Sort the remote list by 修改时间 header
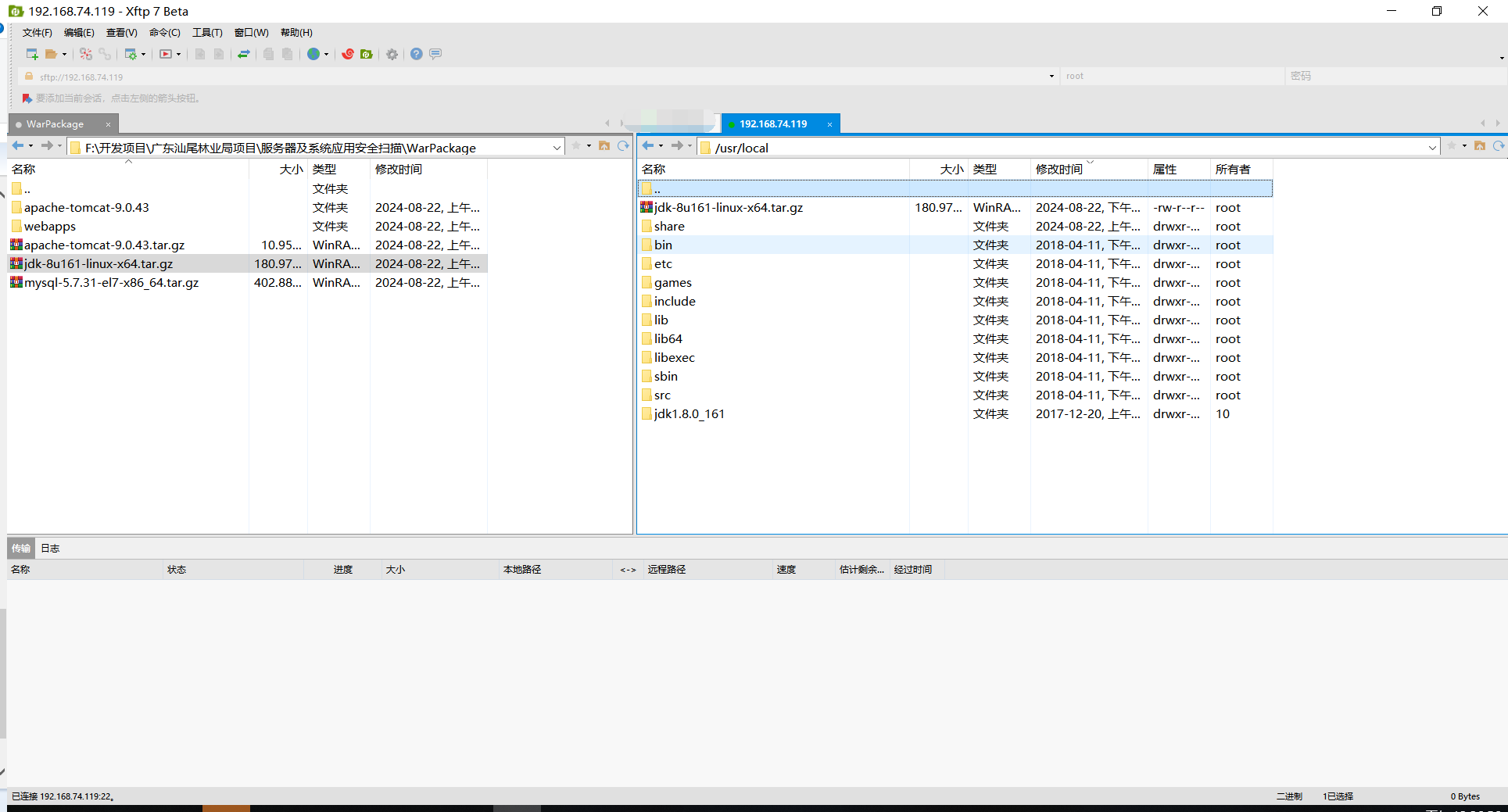Viewport: 1508px width, 812px height. pyautogui.click(x=1089, y=170)
